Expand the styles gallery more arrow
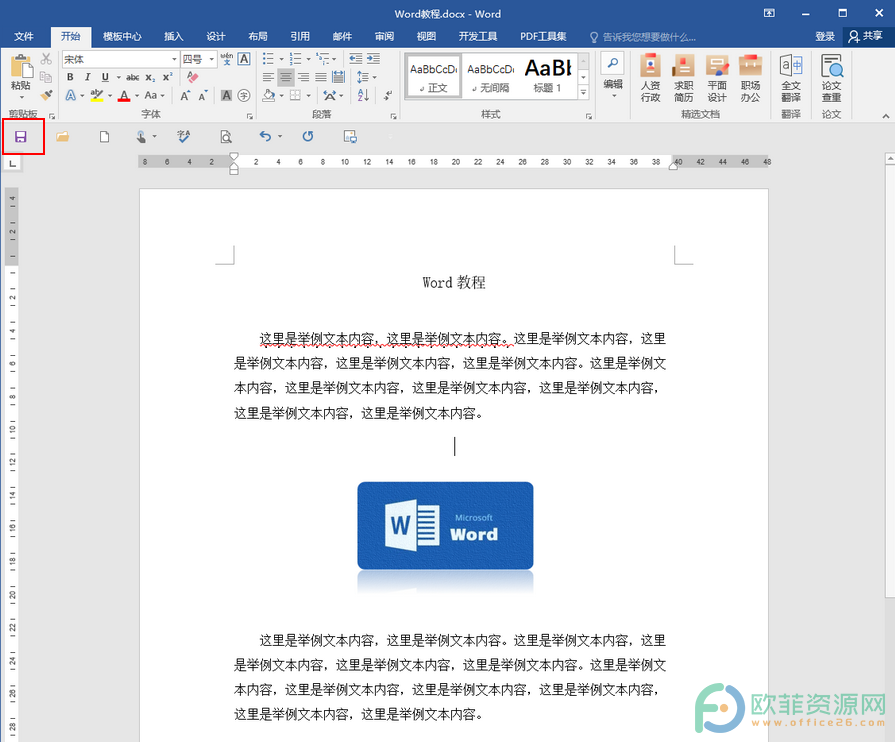This screenshot has height=742, width=895. 583,92
